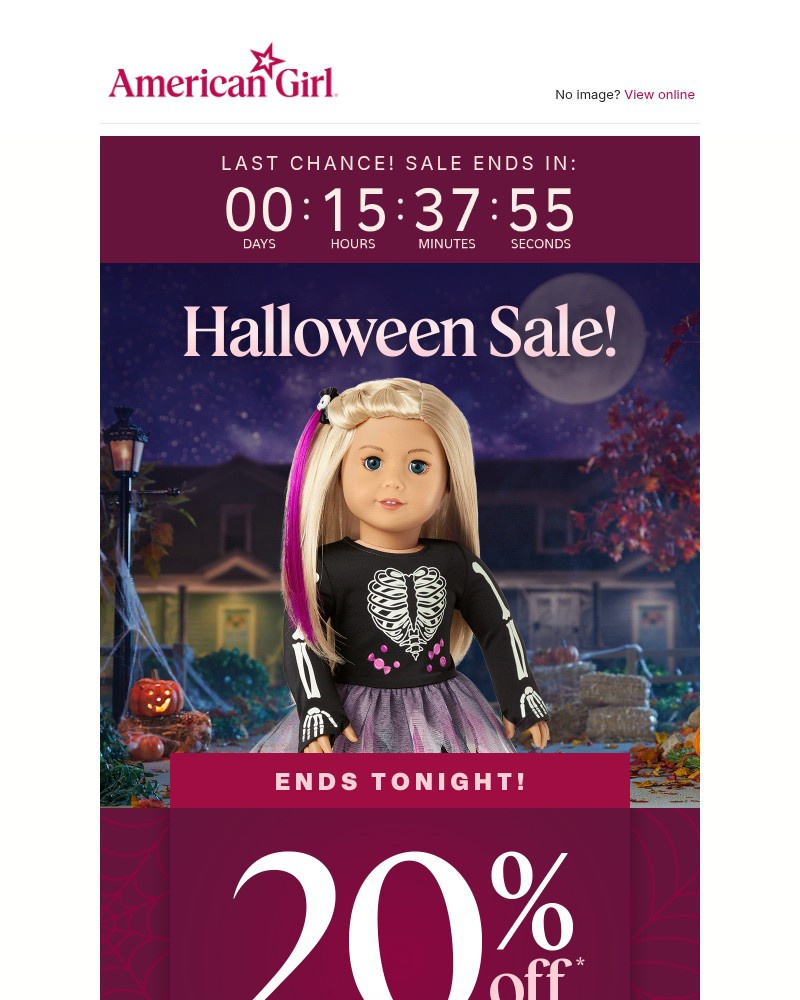Click the countdown days digits 00

(259, 210)
